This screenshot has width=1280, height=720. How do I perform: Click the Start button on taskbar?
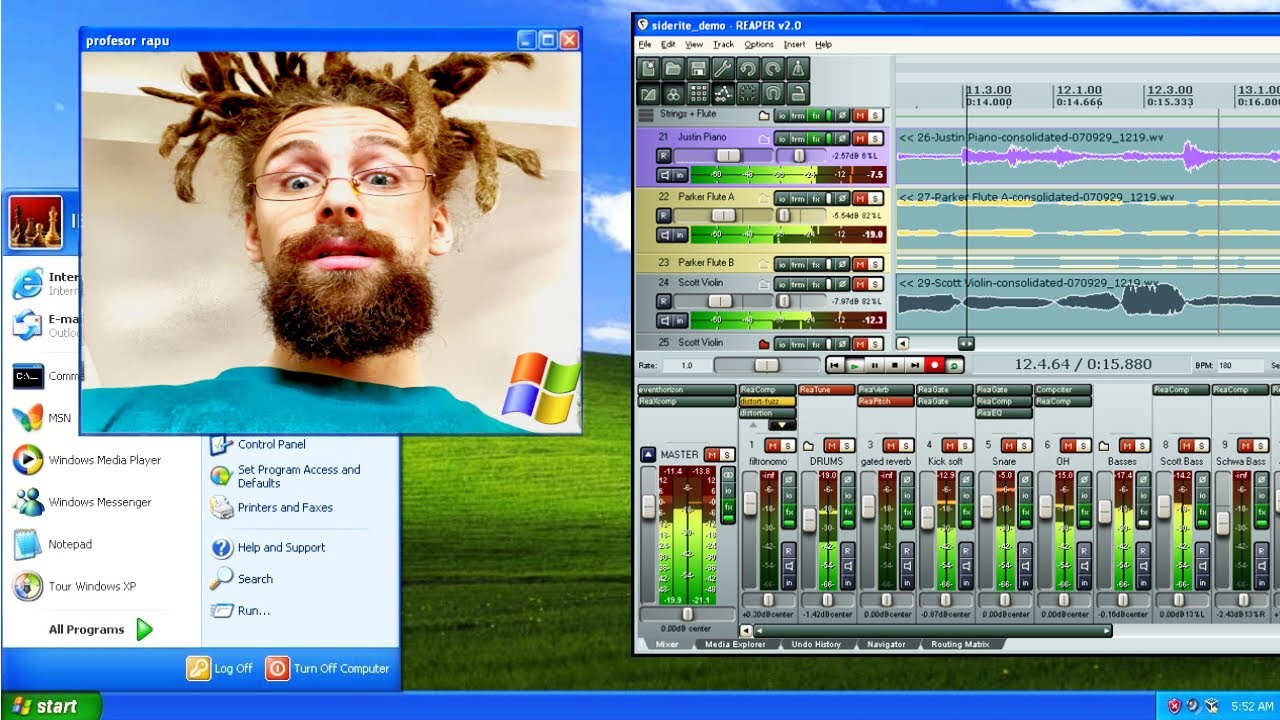pyautogui.click(x=51, y=706)
